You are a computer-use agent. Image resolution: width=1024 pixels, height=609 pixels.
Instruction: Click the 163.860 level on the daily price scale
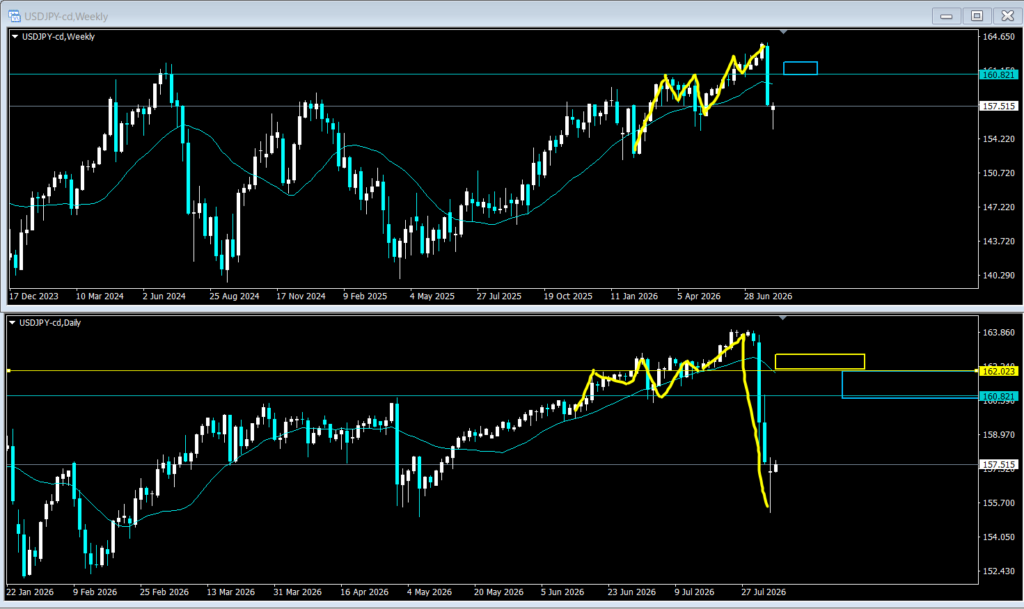(999, 332)
